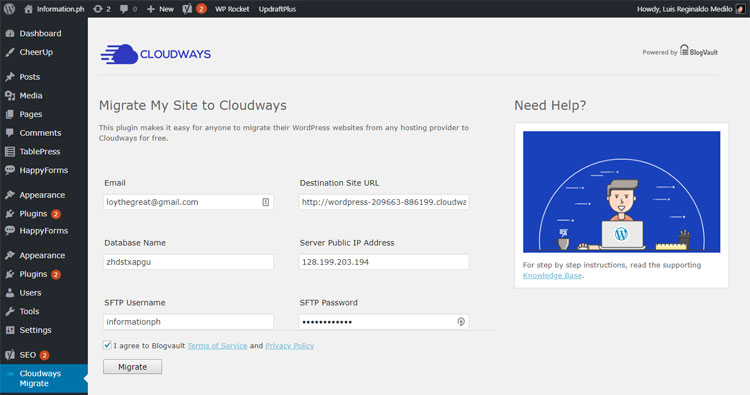This screenshot has width=750, height=395.
Task: Open Information.ph site home link
Action: (x=54, y=9)
